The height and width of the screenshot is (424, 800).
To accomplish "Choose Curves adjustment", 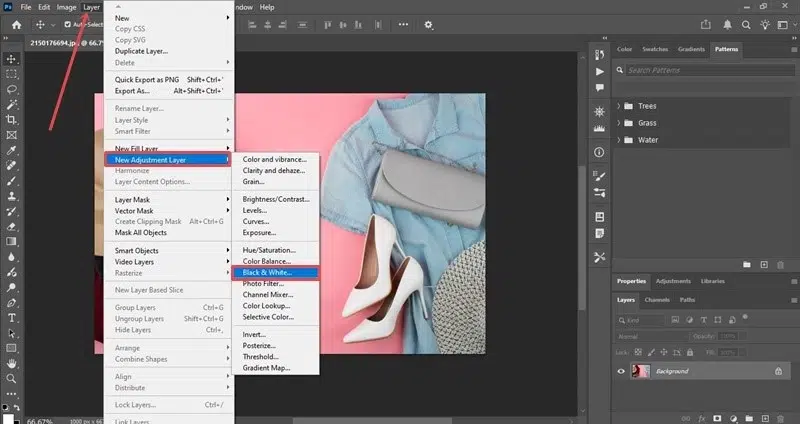I will pyautogui.click(x=276, y=221).
